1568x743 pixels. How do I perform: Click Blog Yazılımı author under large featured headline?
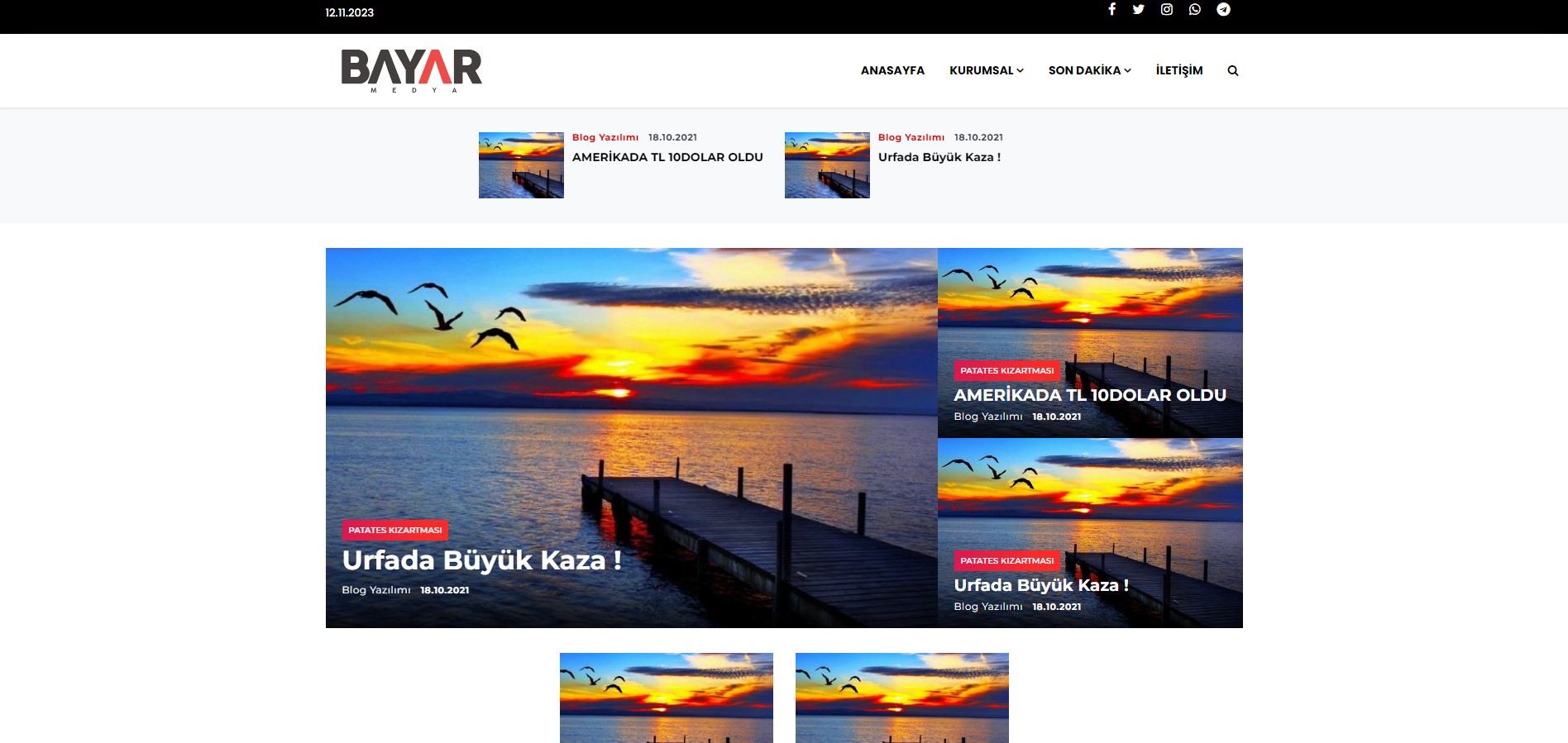(x=376, y=590)
